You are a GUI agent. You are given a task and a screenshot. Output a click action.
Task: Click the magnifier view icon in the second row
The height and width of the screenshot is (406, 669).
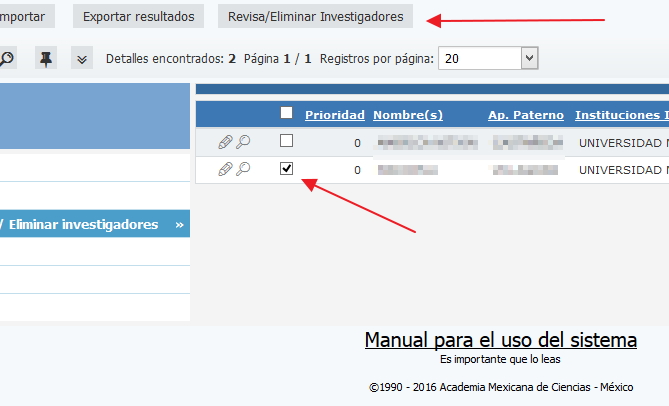pyautogui.click(x=243, y=169)
